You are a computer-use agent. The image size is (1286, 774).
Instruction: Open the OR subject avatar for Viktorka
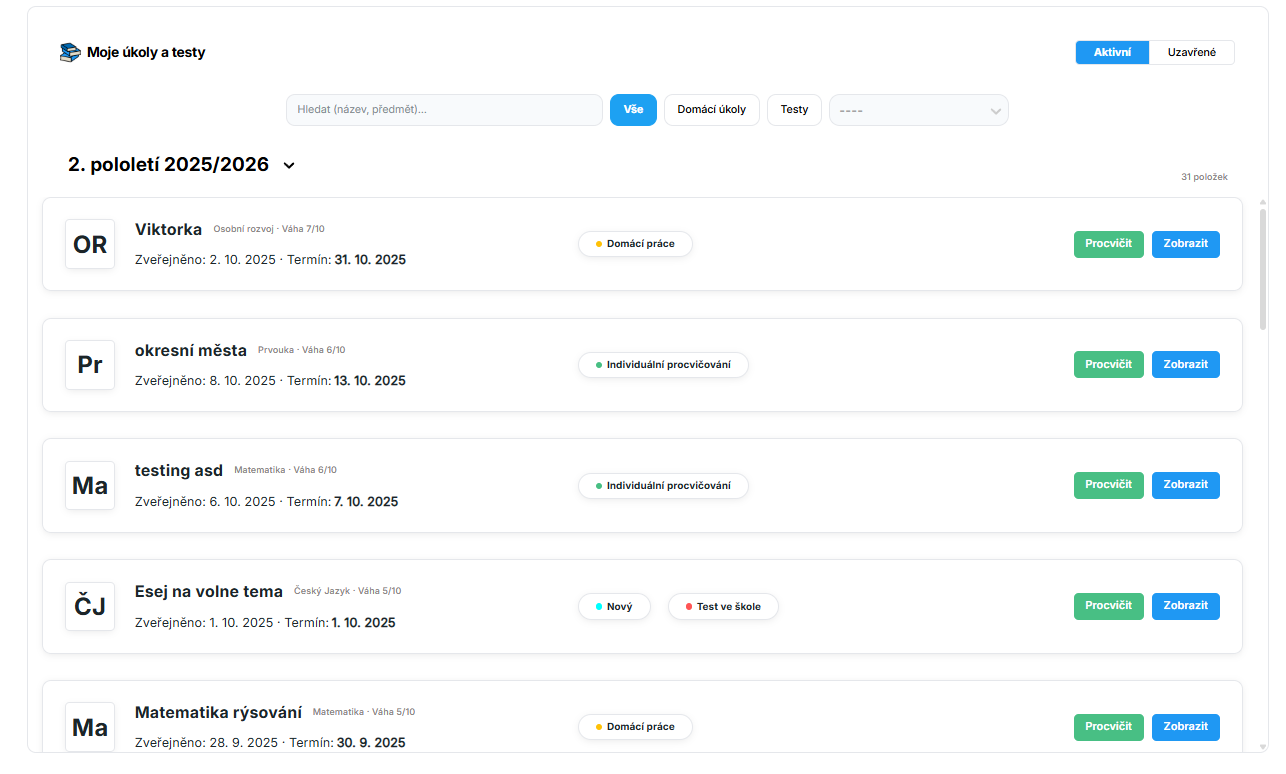90,244
